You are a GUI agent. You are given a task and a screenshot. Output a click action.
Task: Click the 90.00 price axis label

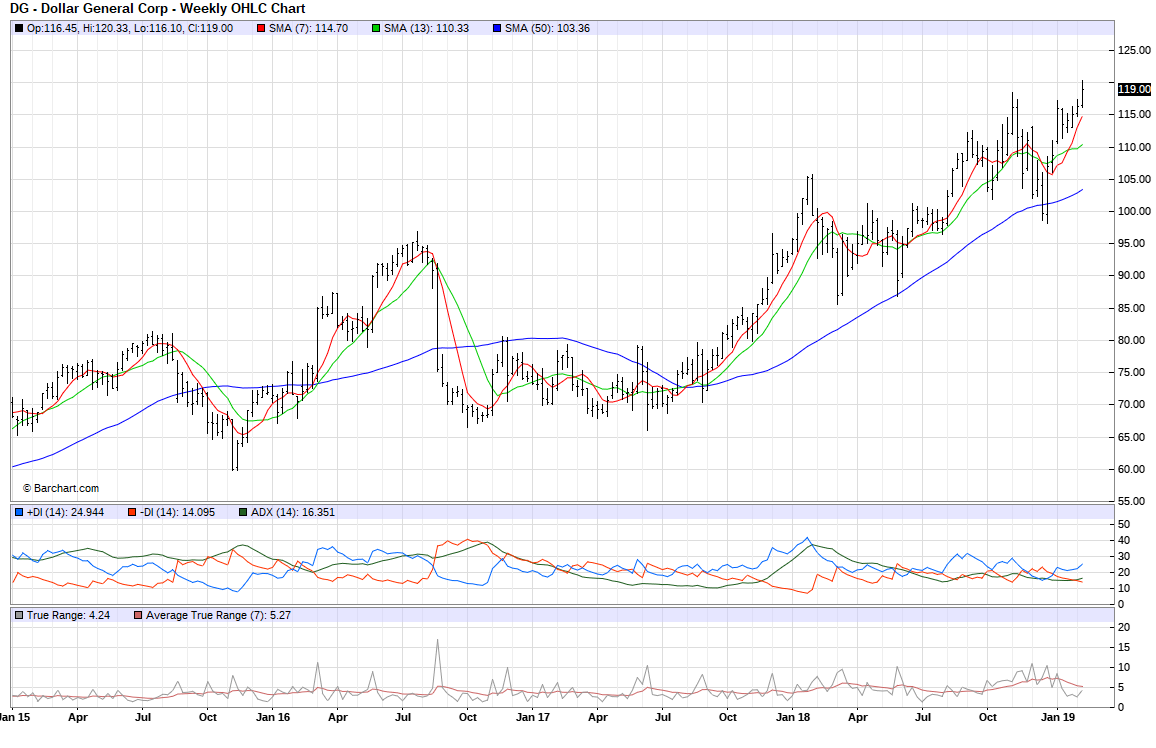[x=1134, y=276]
